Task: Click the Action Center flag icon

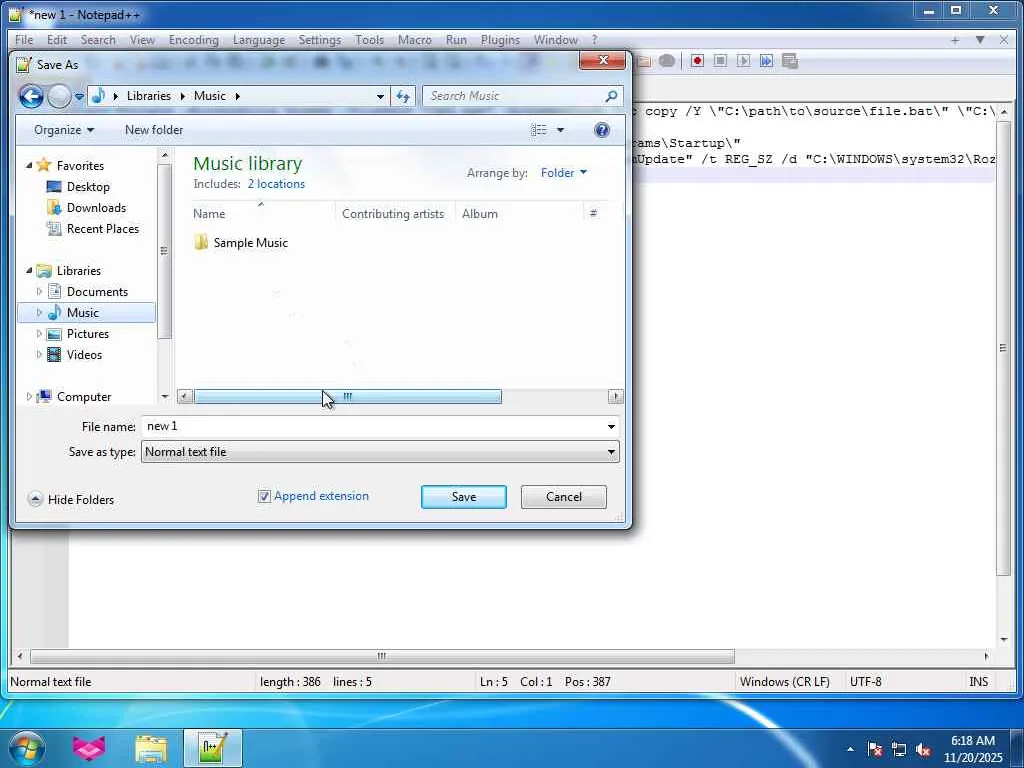Action: (875, 749)
